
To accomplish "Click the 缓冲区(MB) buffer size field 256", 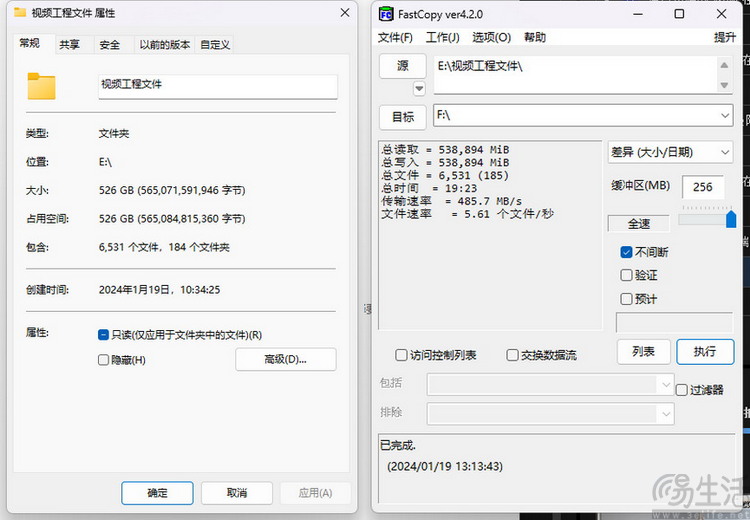I will [x=703, y=187].
